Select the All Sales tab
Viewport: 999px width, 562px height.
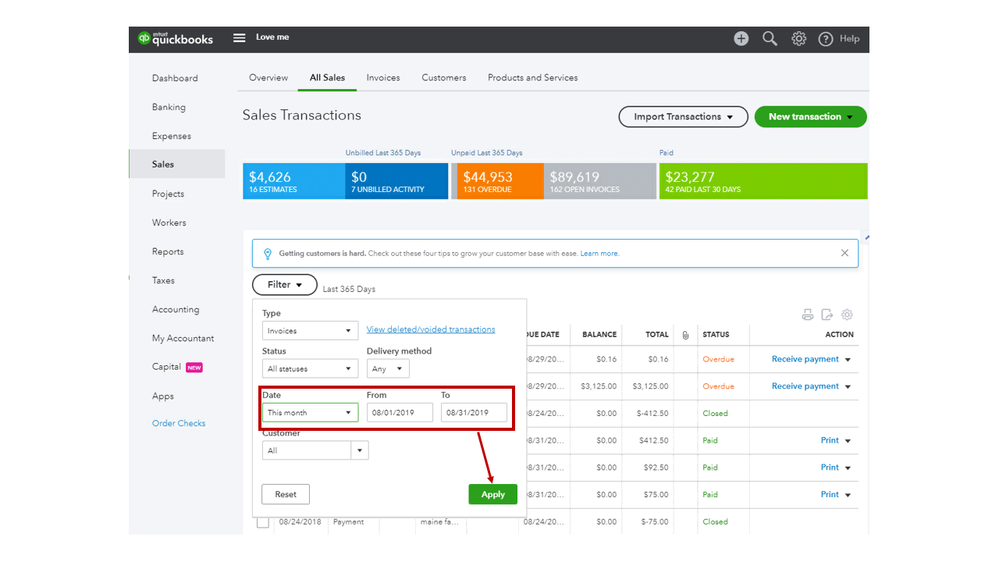pos(327,78)
